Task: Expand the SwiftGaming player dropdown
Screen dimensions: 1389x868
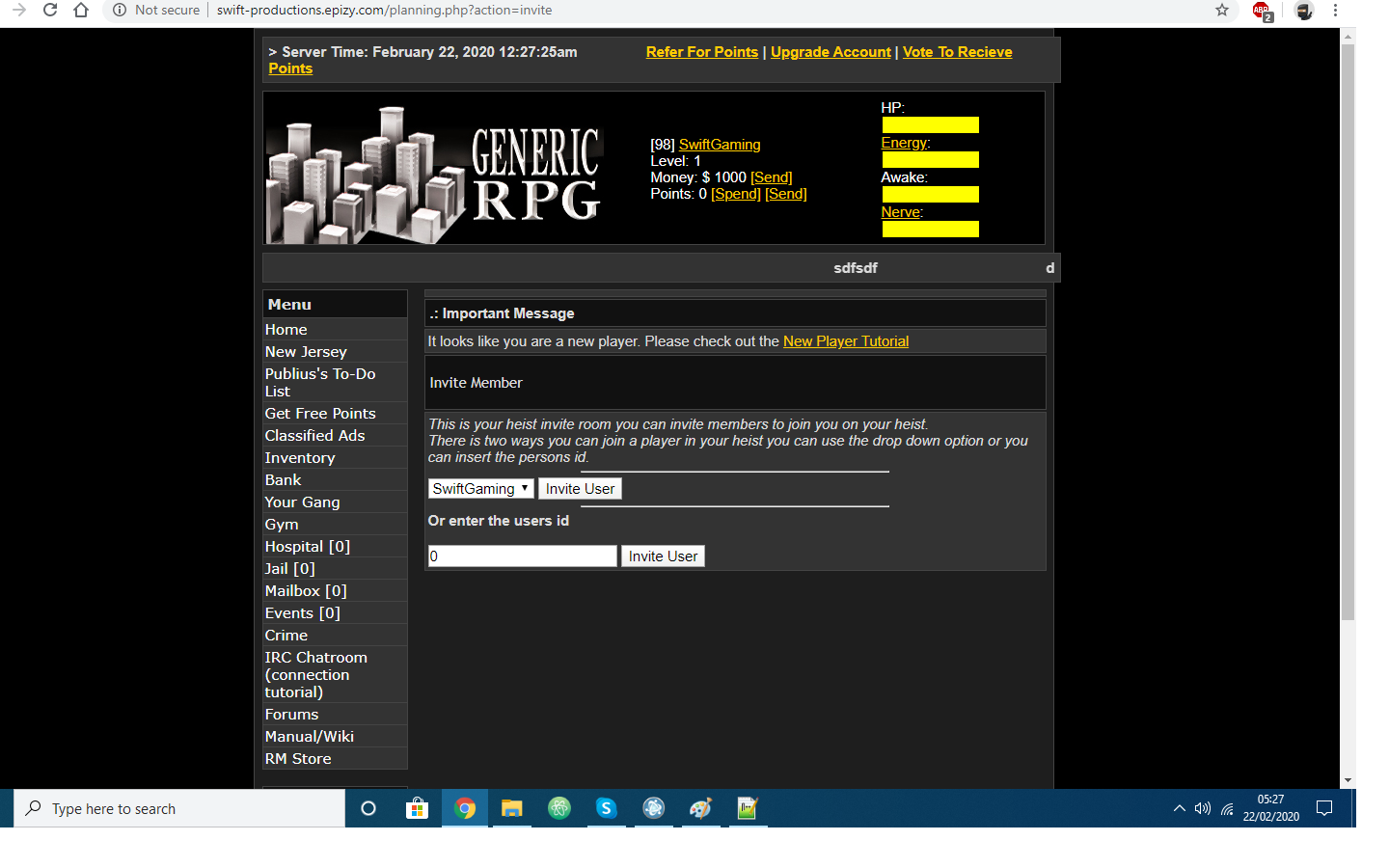Action: click(x=480, y=489)
